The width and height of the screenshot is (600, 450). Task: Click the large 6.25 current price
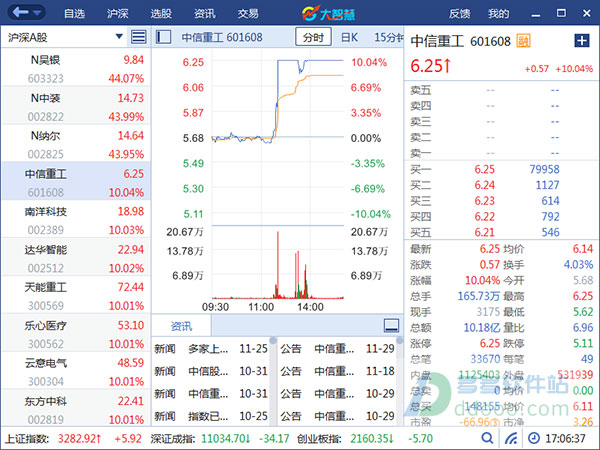tap(430, 66)
